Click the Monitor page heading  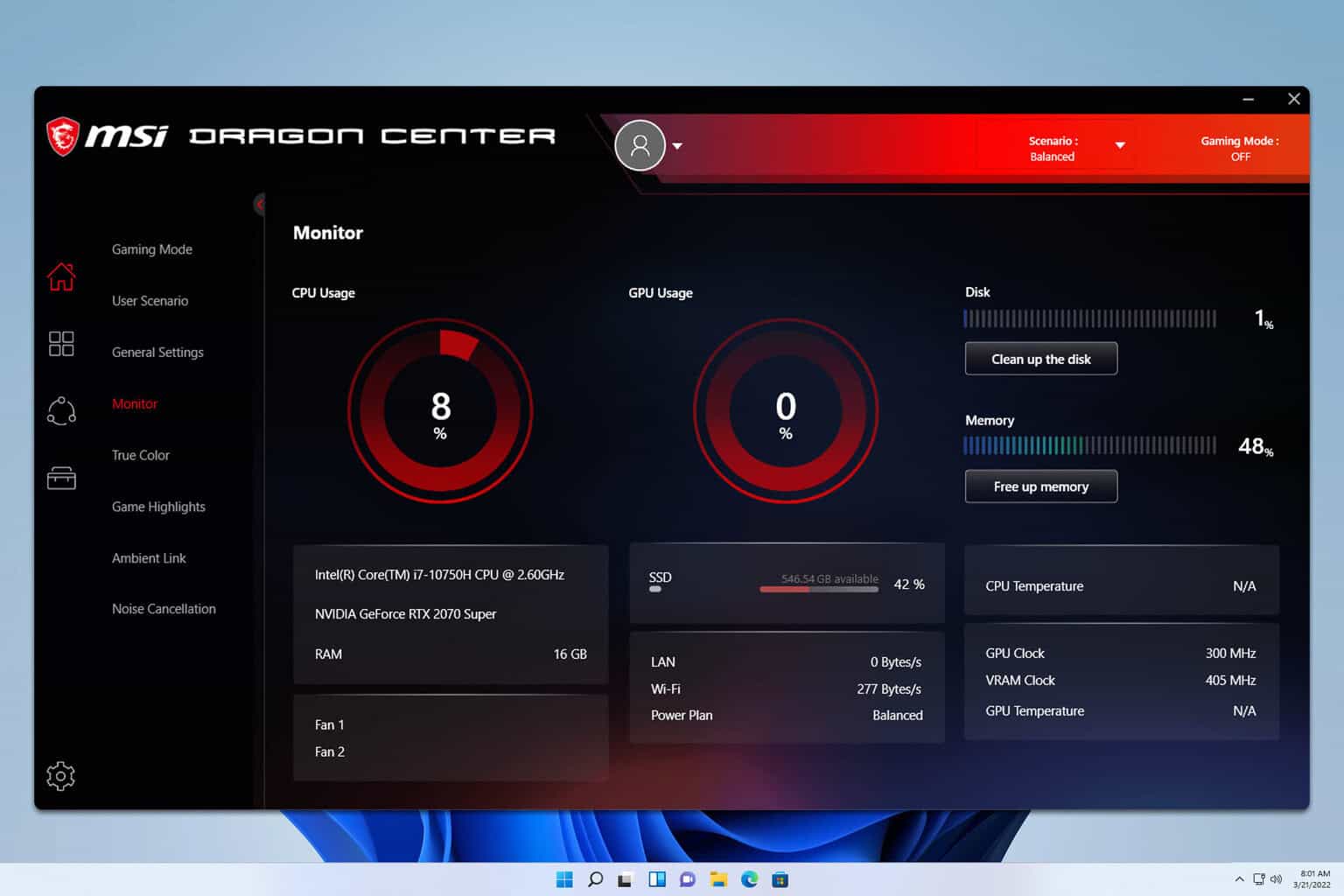pos(327,233)
